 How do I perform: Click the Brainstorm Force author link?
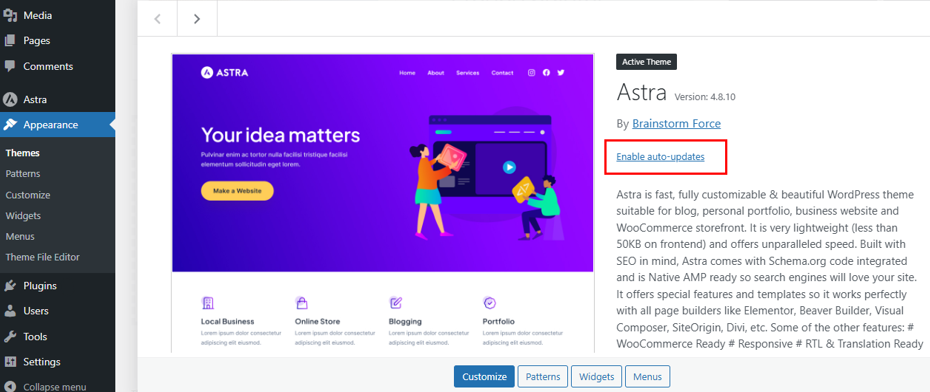pos(676,124)
